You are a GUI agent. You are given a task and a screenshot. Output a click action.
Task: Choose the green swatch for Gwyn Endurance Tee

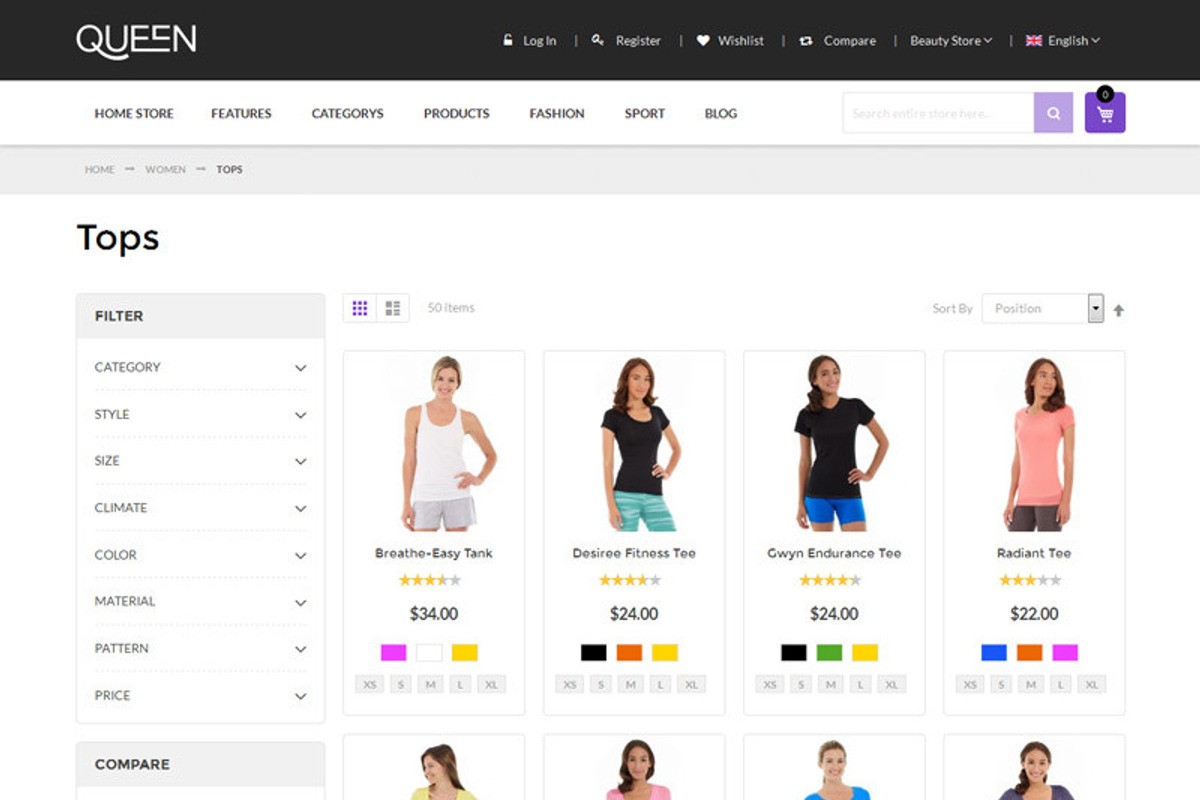click(829, 653)
